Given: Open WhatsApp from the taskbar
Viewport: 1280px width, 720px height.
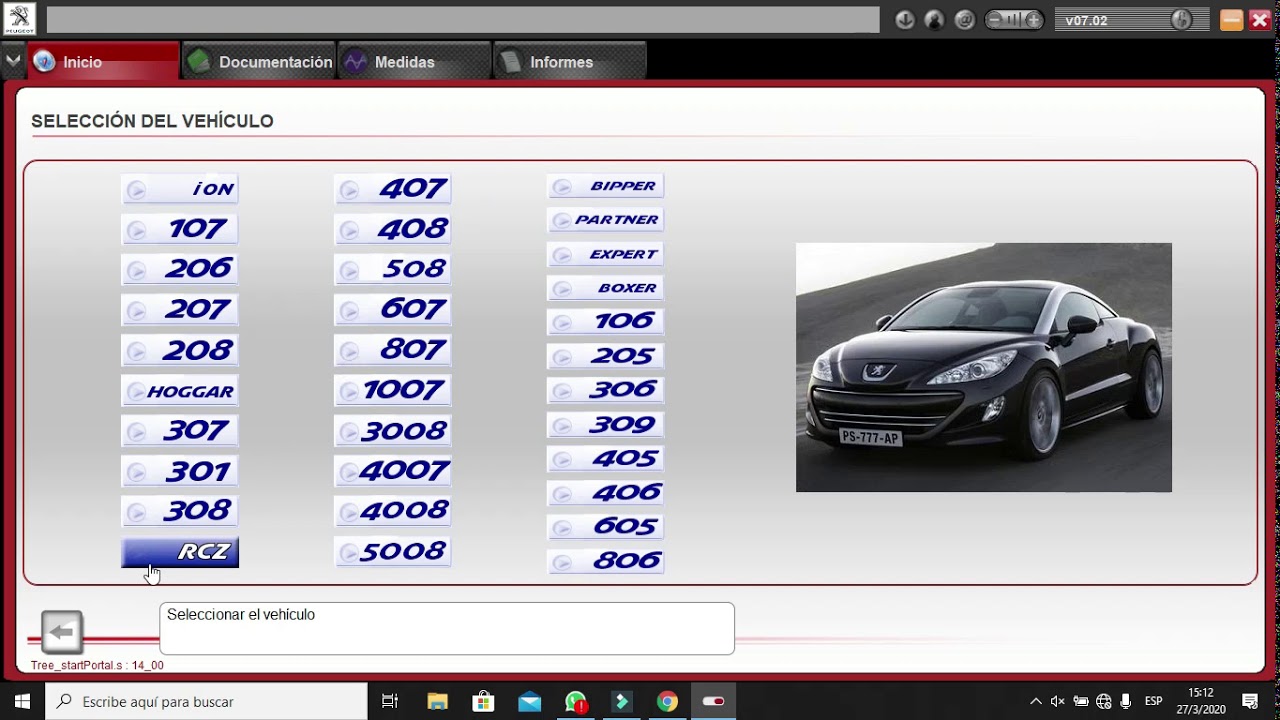Looking at the screenshot, I should [x=575, y=701].
